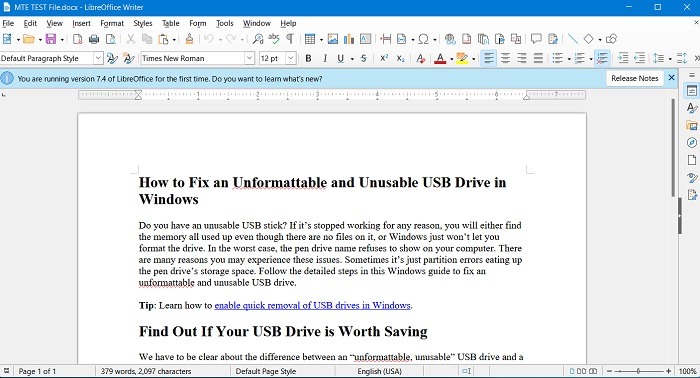Click the Cut scissors icon
This screenshot has height=378, width=700.
pos(130,39)
